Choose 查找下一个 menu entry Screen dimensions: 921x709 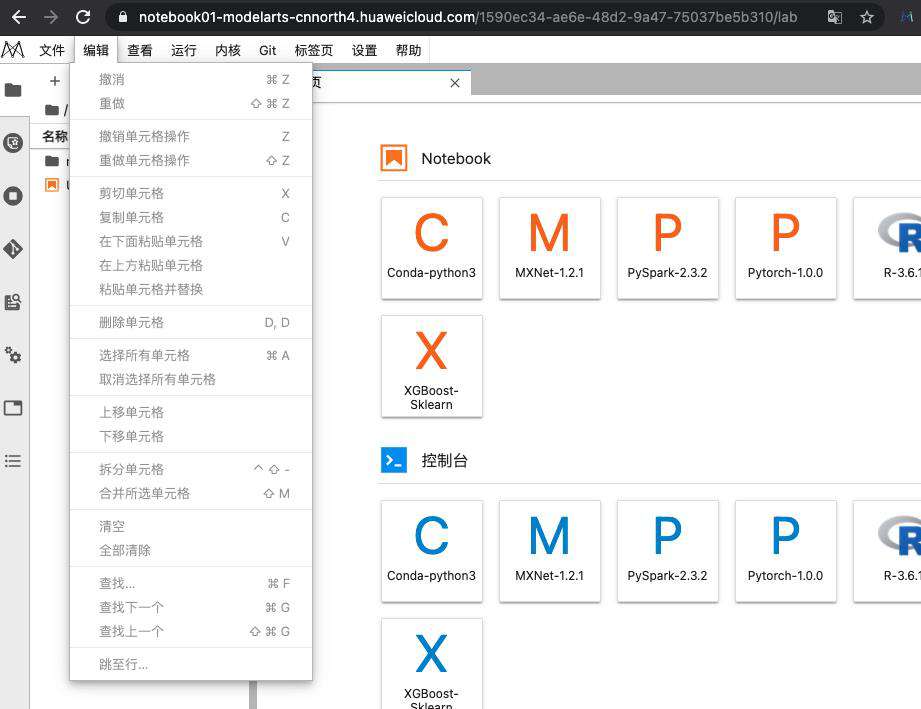[x=191, y=607]
